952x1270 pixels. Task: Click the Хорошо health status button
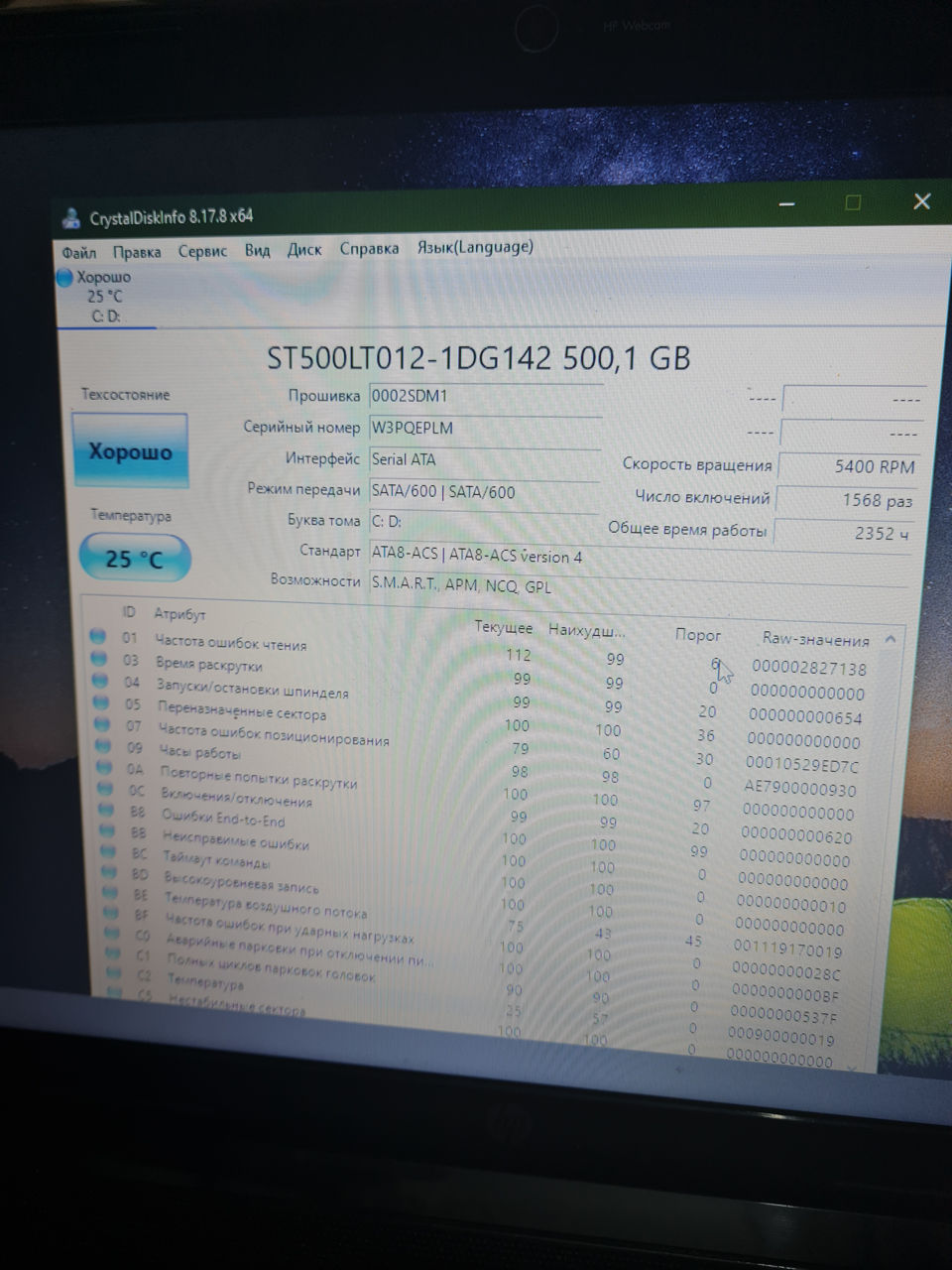point(130,451)
